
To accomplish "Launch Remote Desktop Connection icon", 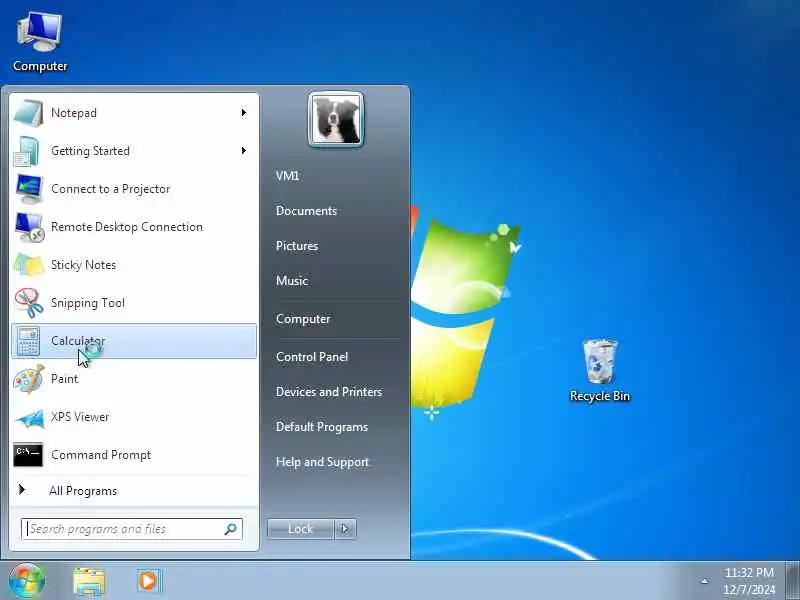I will pyautogui.click(x=28, y=227).
